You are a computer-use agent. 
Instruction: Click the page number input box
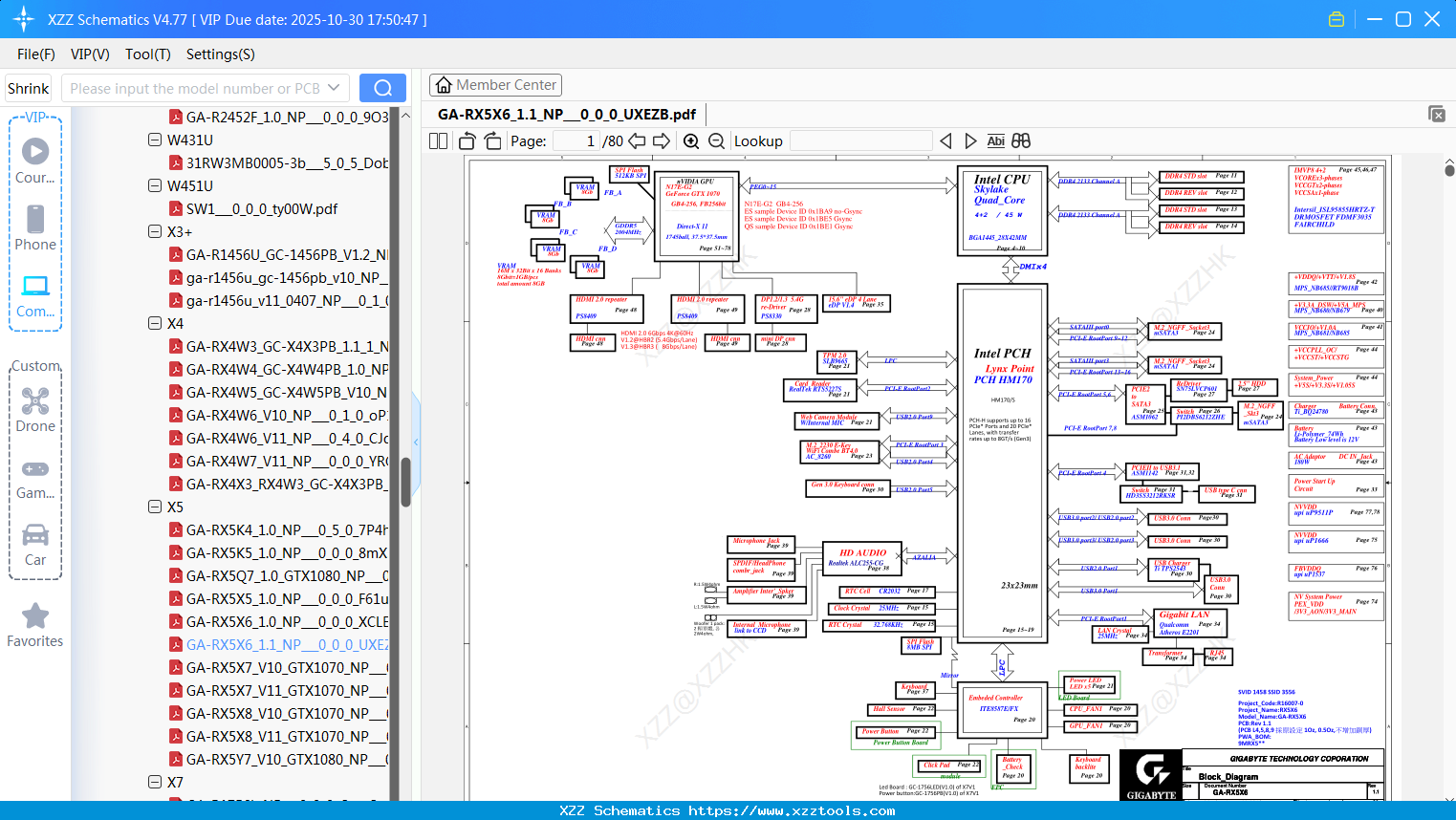coord(576,140)
